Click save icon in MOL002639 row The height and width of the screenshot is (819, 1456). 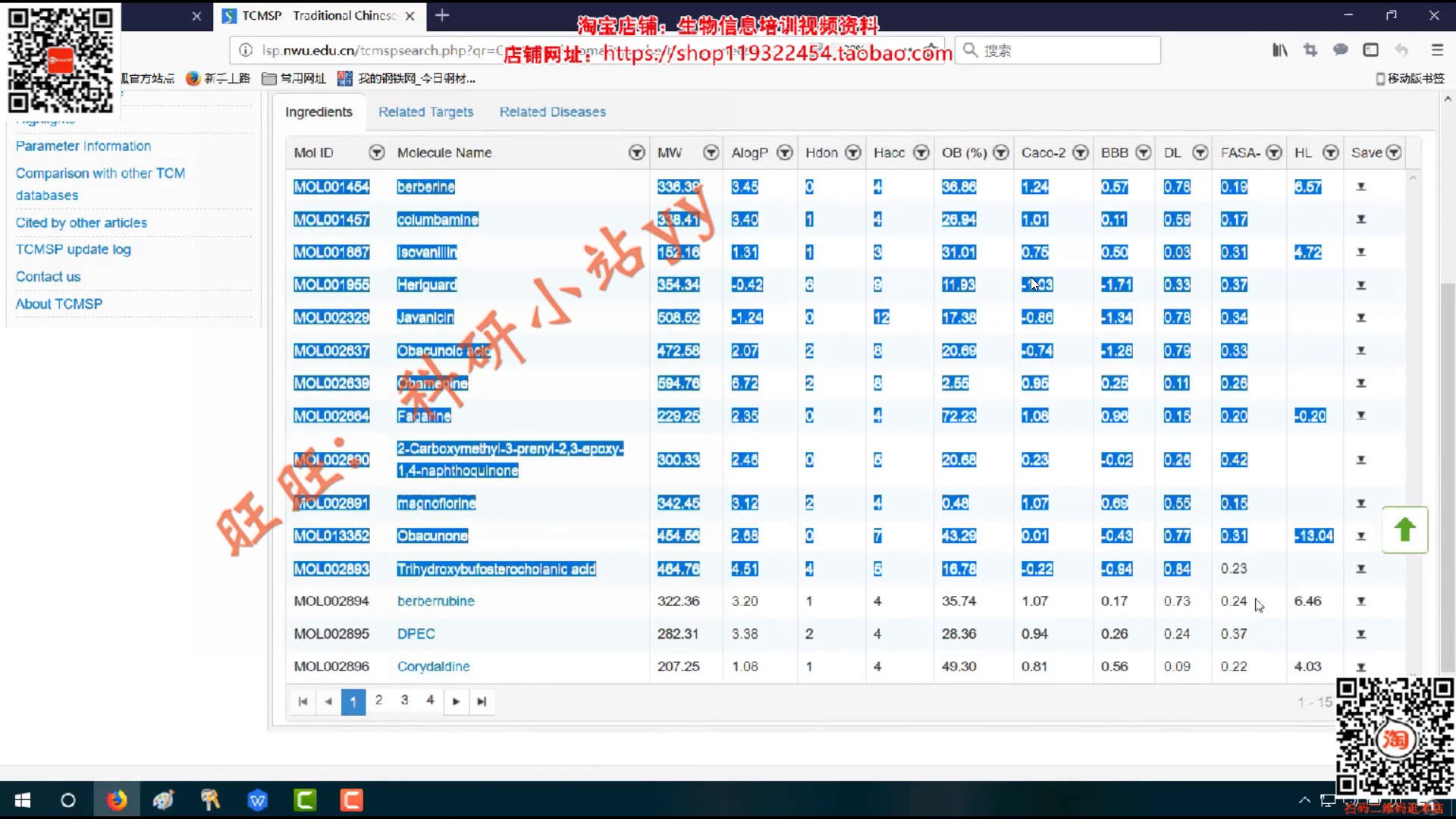pos(1361,383)
